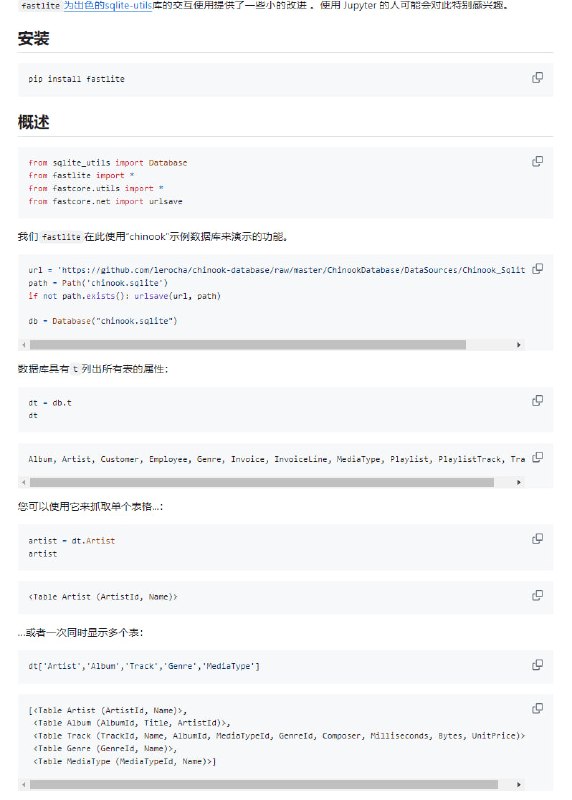Image resolution: width=572 pixels, height=800 pixels.
Task: Click right scroll arrow of bottom table output
Action: click(519, 785)
